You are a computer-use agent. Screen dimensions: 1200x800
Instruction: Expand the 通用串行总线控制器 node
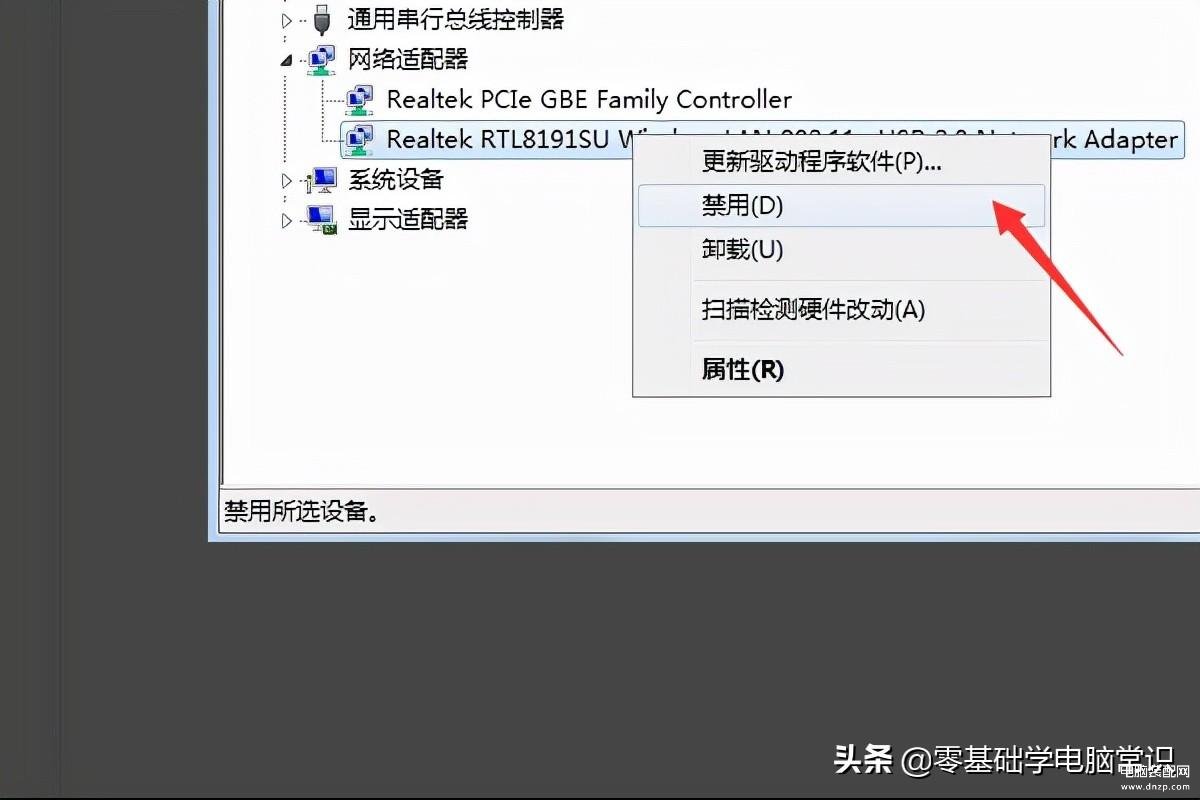[x=288, y=19]
